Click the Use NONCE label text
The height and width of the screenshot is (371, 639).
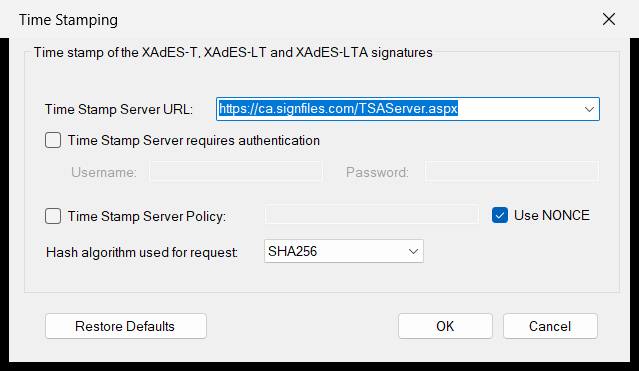pos(552,215)
